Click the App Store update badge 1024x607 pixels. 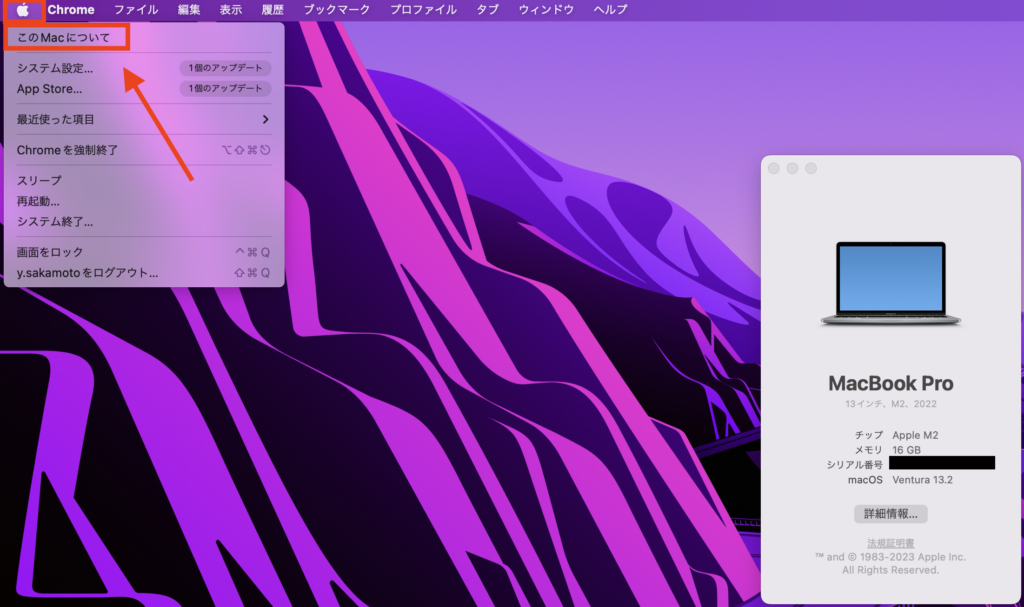click(225, 88)
